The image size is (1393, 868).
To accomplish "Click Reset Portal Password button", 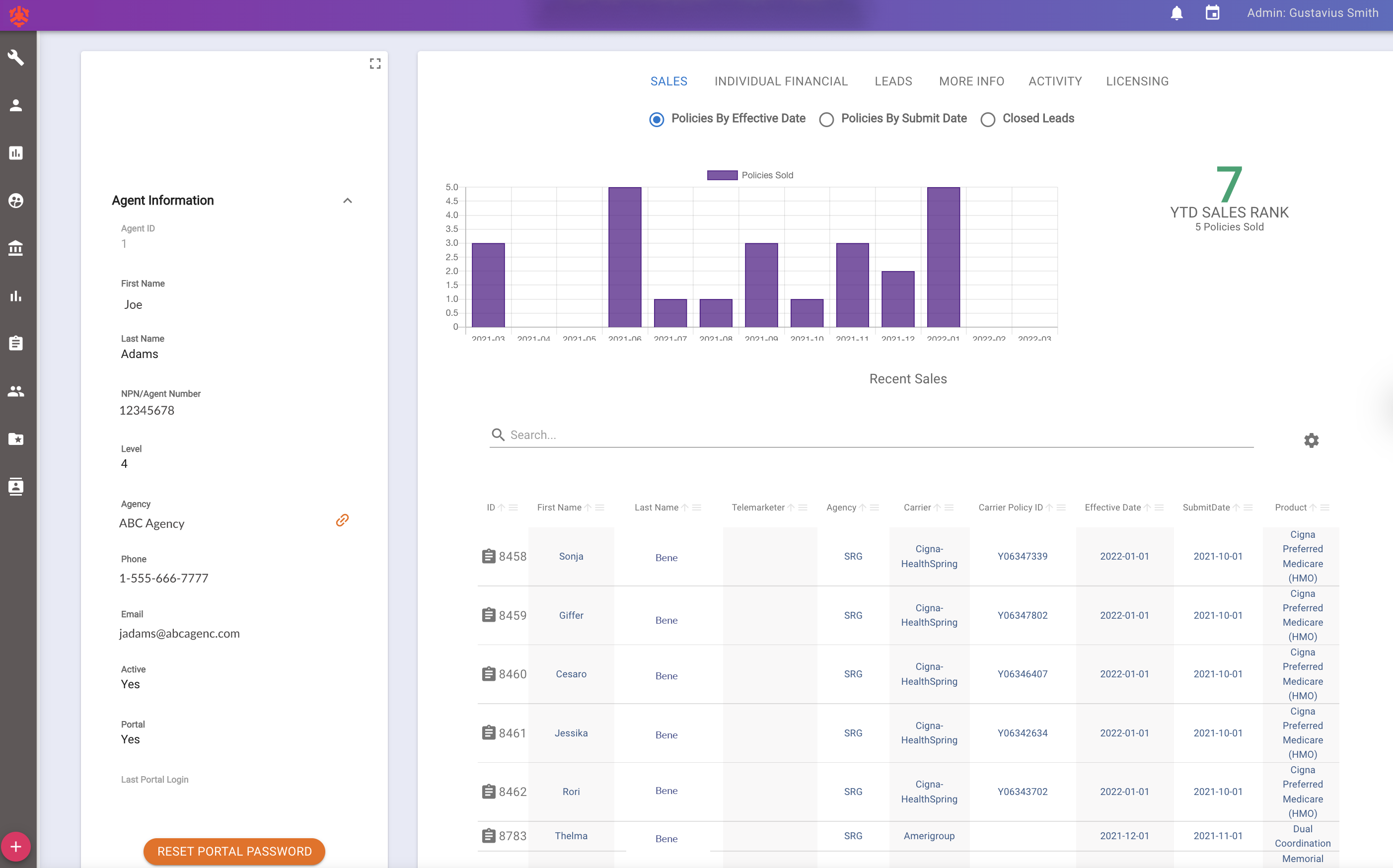I will coord(234,851).
